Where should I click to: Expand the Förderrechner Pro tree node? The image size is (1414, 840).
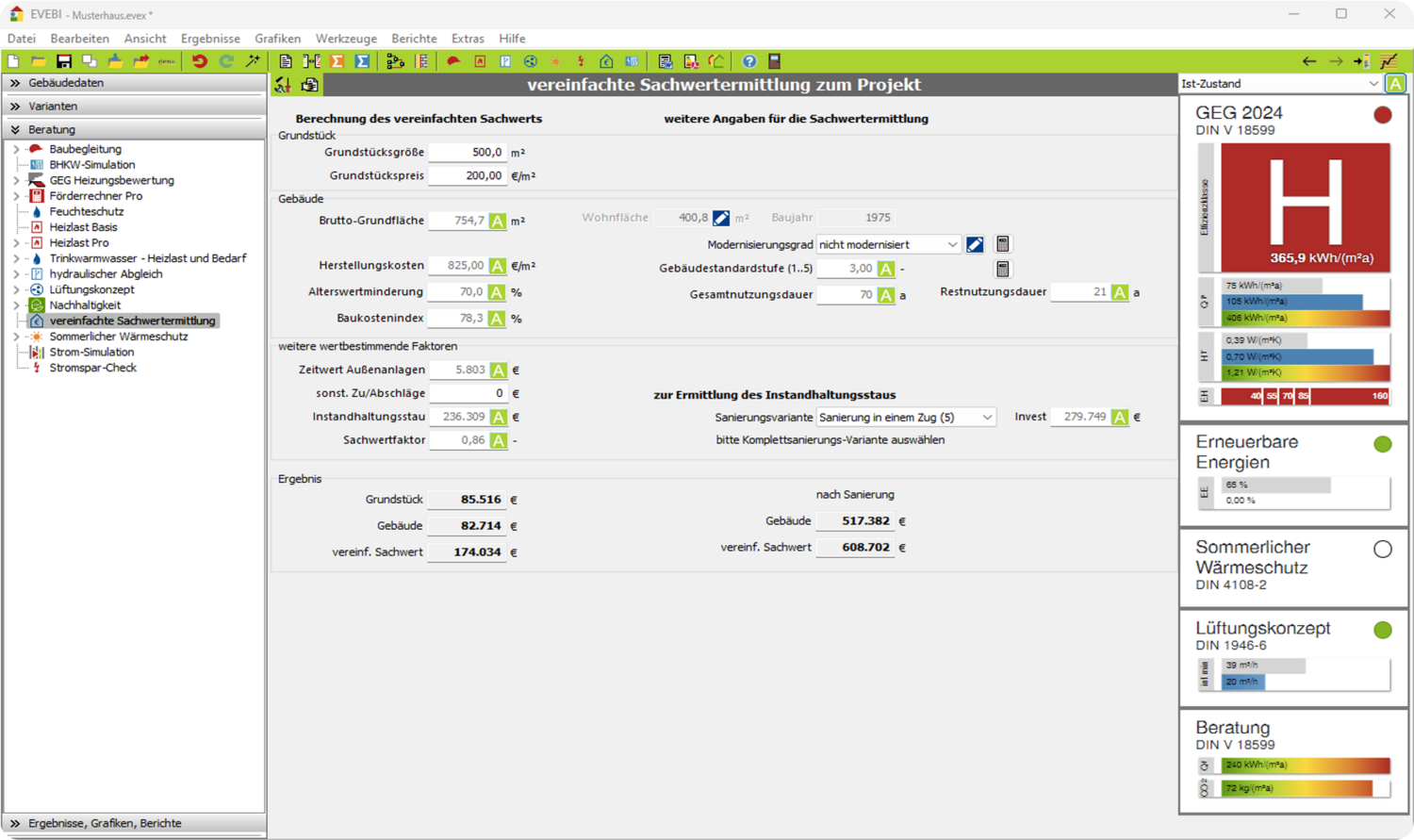(16, 196)
